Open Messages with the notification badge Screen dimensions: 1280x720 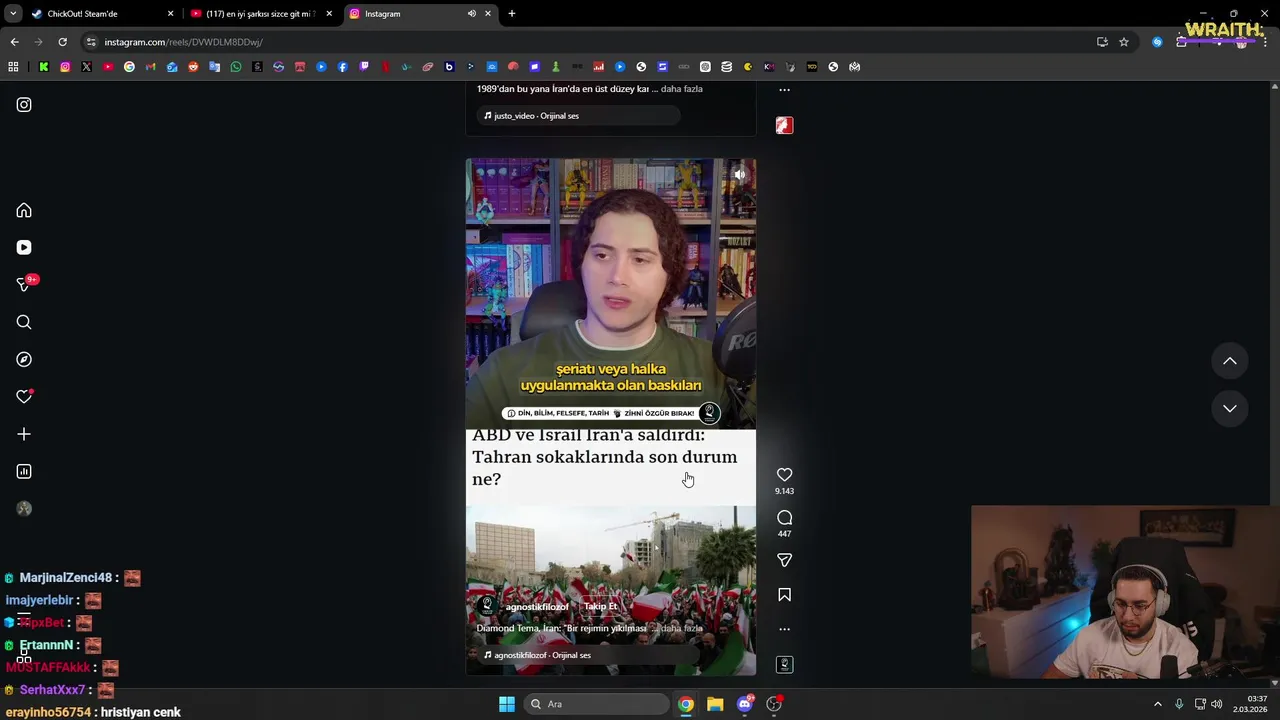point(24,285)
